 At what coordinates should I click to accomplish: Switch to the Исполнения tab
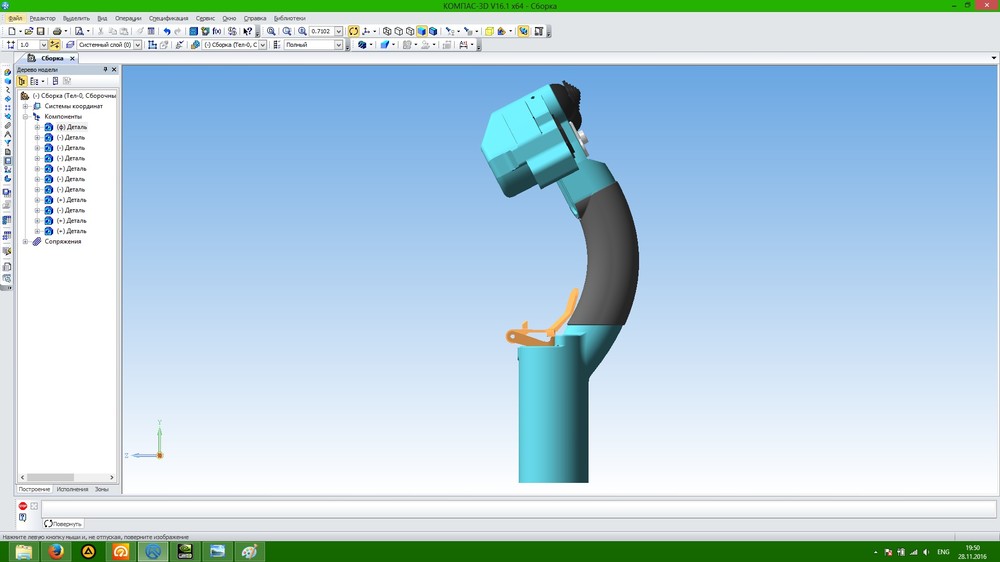(x=72, y=489)
